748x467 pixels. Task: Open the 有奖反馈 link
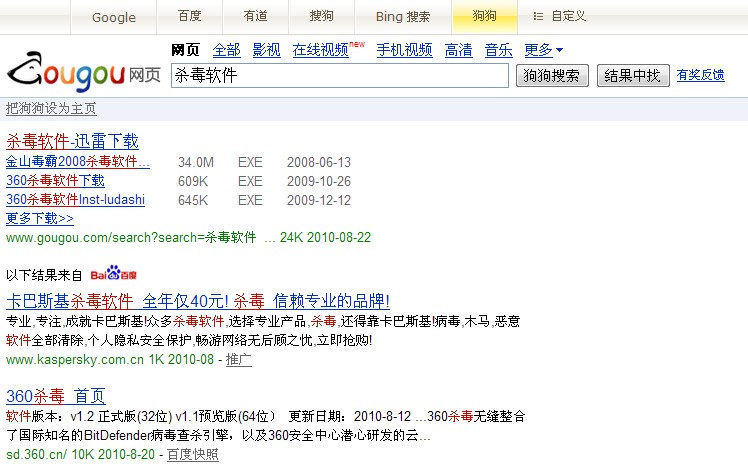(x=700, y=75)
